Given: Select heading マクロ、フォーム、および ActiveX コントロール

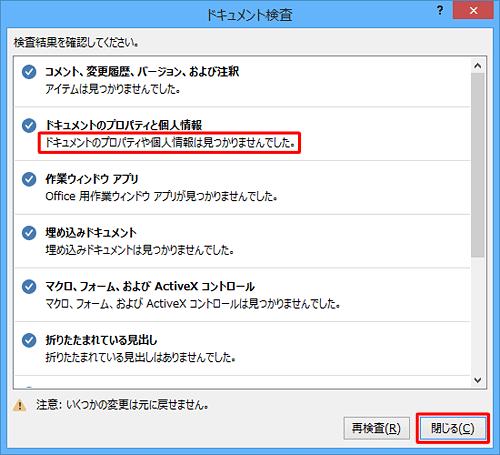Looking at the screenshot, I should tap(150, 286).
